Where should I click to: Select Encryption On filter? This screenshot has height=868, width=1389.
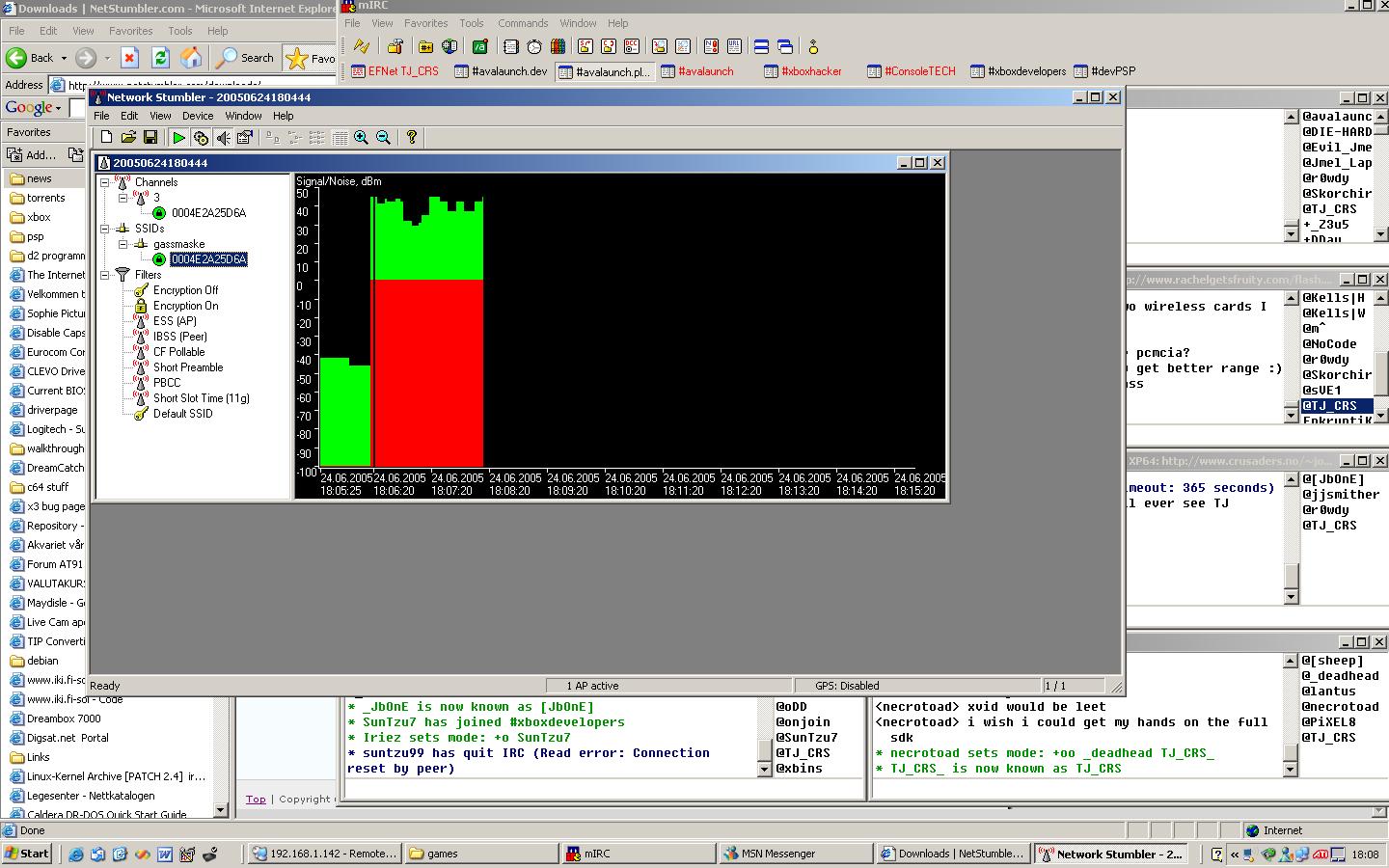pyautogui.click(x=185, y=306)
